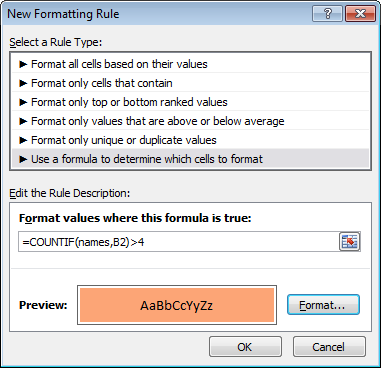
Task: Click arrow beside above or below average
Action: coord(23,121)
